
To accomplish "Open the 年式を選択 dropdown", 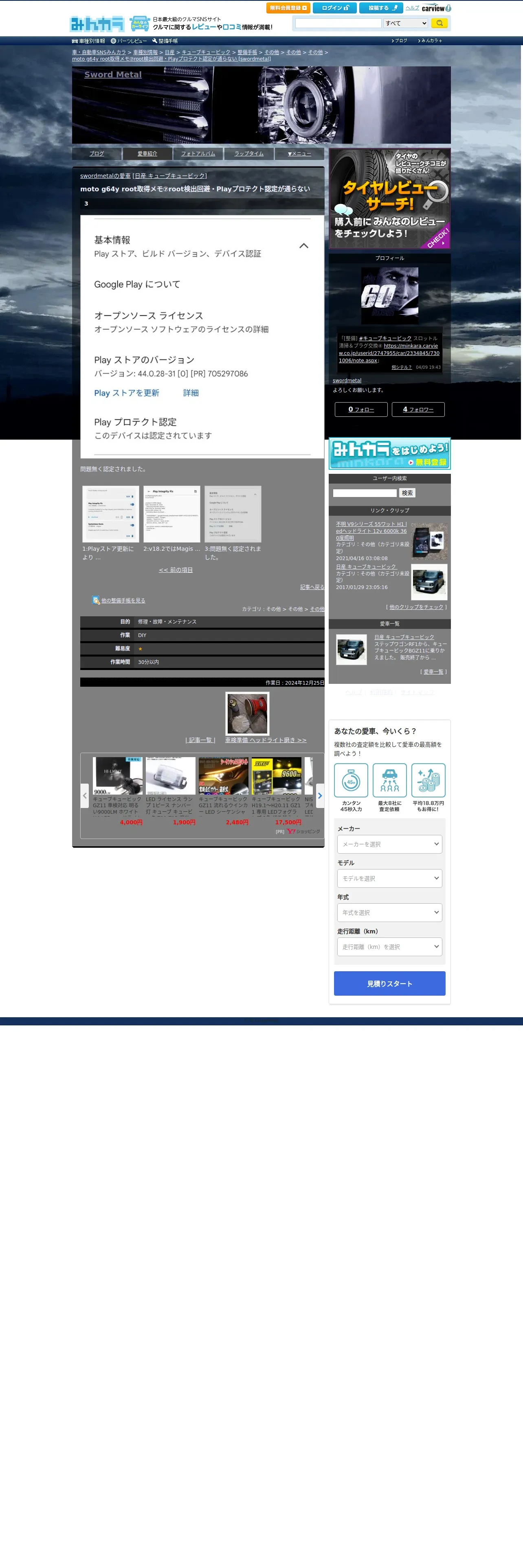I will coord(390,912).
